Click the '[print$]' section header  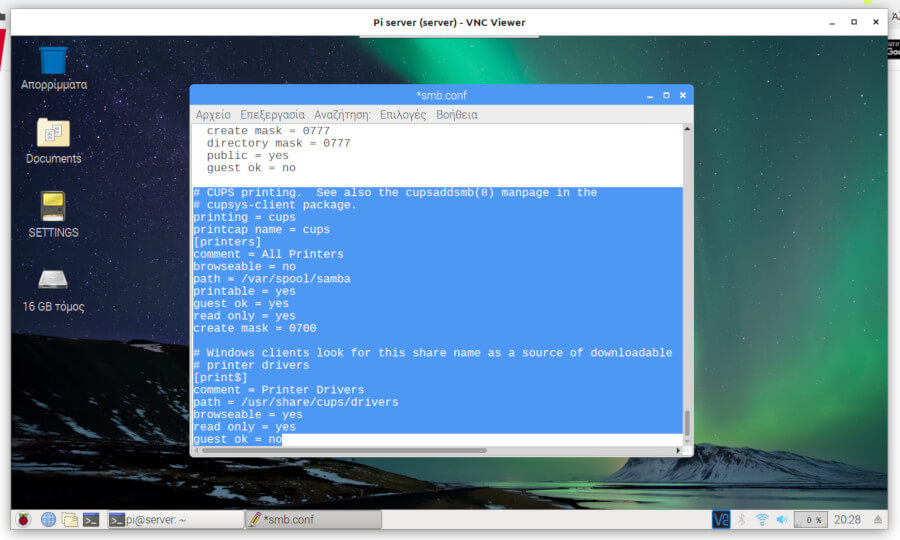point(220,378)
